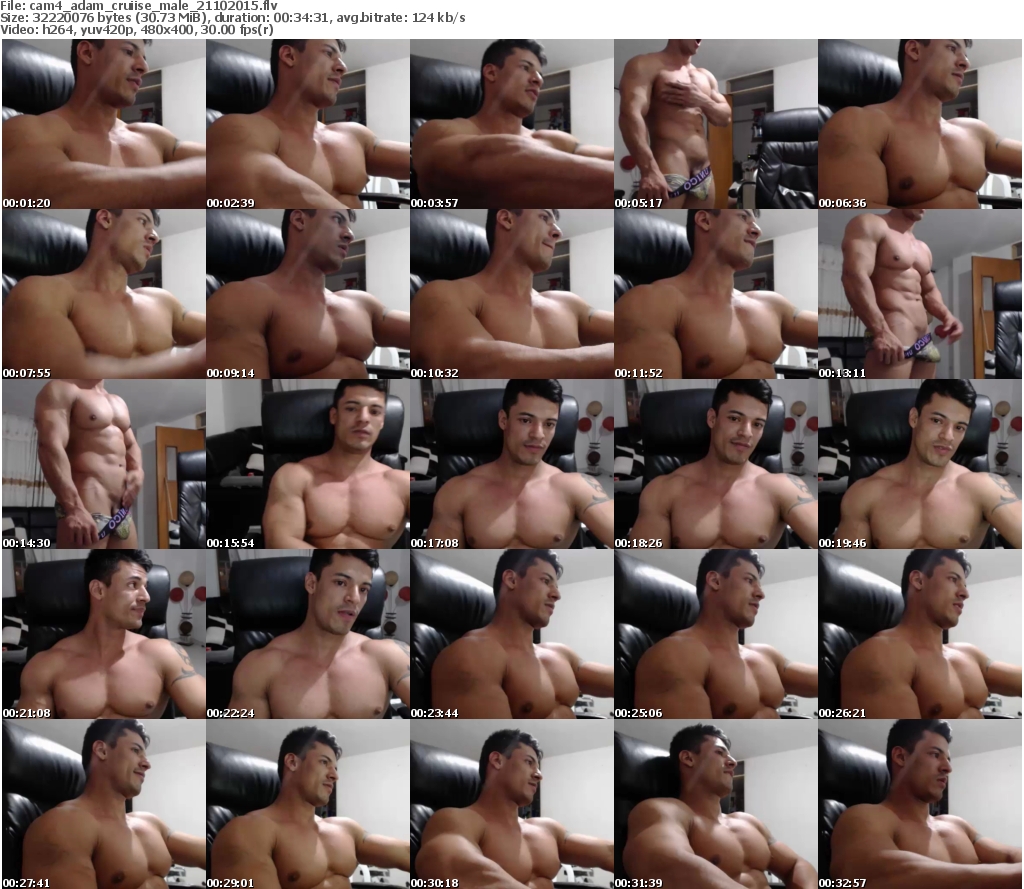The width and height of the screenshot is (1024, 889).
Task: Open the frame stamped 00:27:41
Action: (104, 804)
